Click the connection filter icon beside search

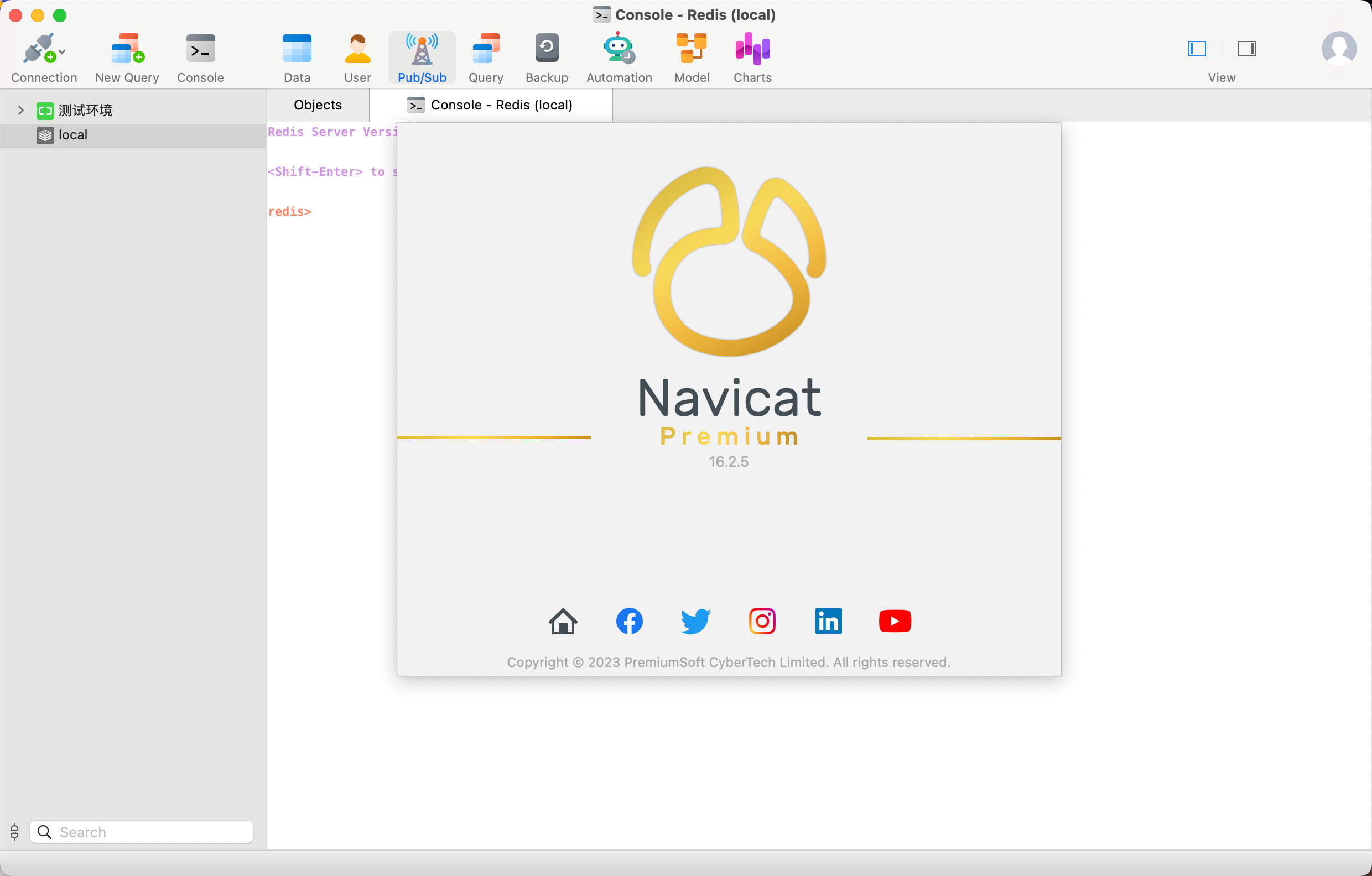click(14, 832)
